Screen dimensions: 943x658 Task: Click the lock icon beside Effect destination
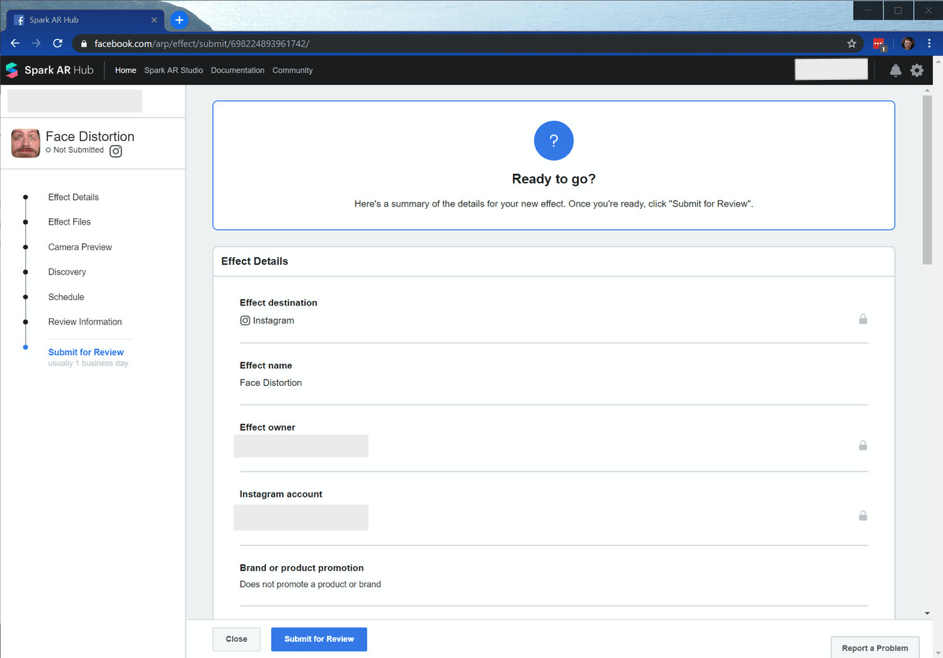click(862, 319)
